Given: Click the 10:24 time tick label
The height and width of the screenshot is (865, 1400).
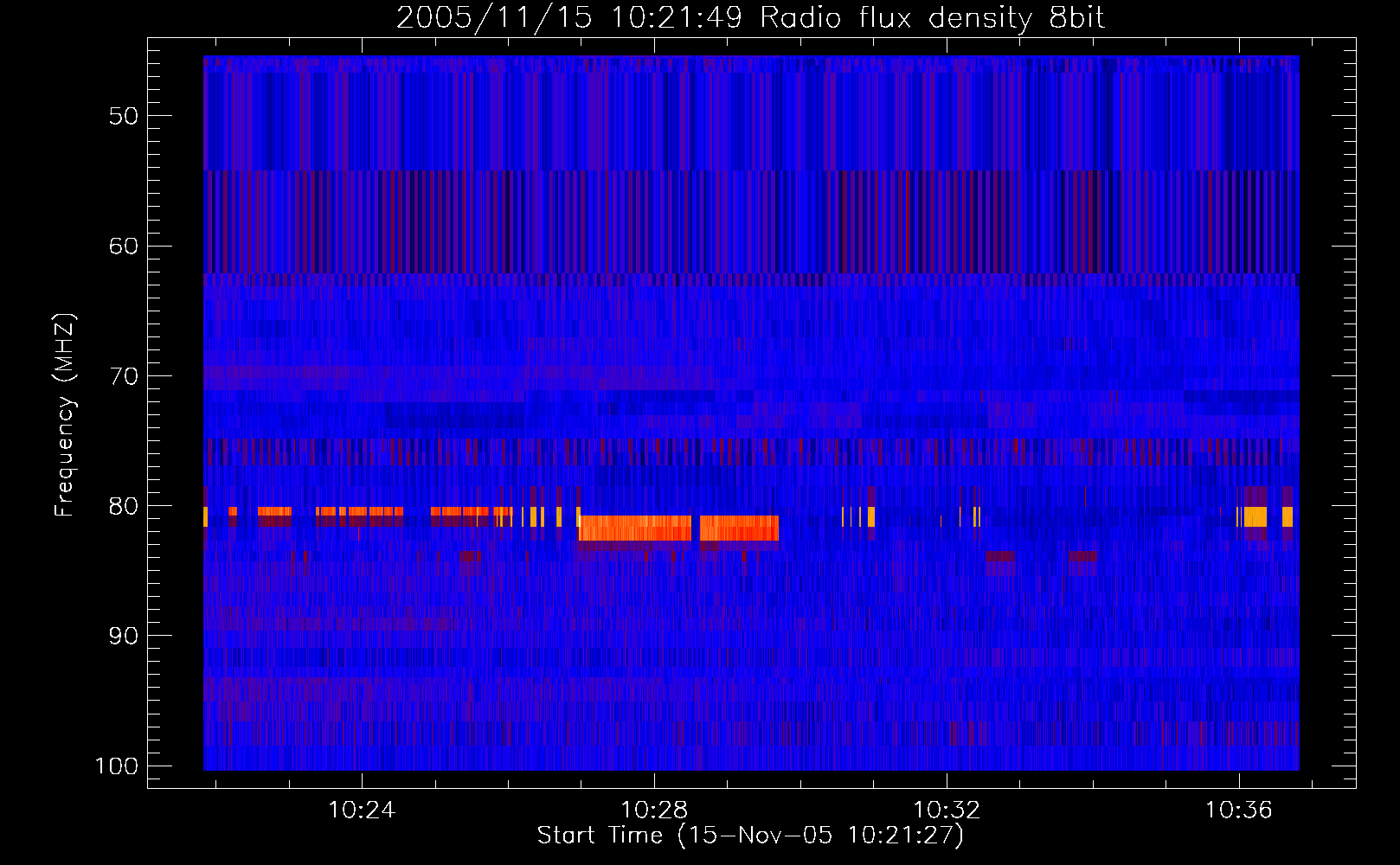Looking at the screenshot, I should (x=362, y=810).
